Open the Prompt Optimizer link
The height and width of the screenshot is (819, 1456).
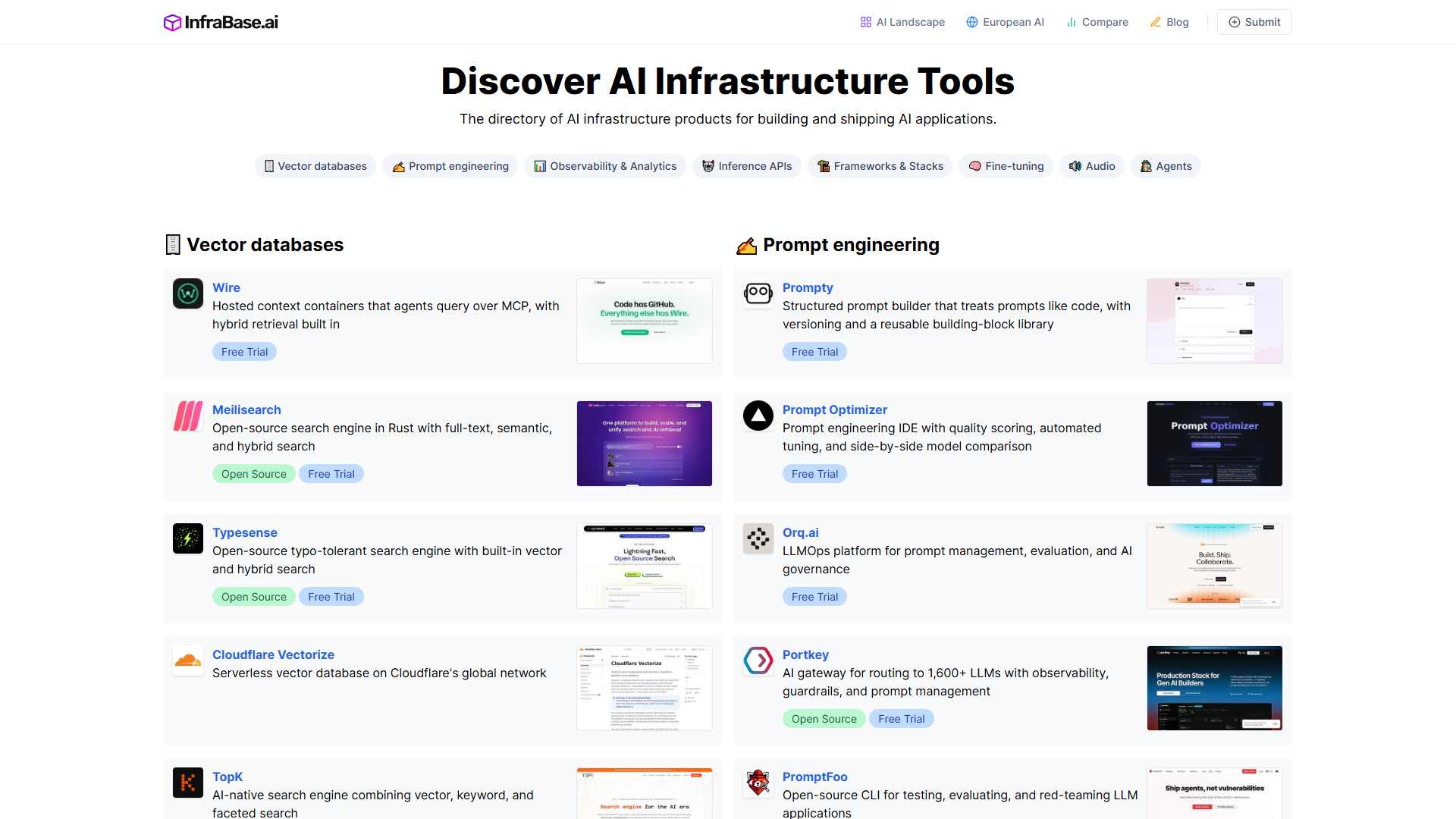point(835,409)
